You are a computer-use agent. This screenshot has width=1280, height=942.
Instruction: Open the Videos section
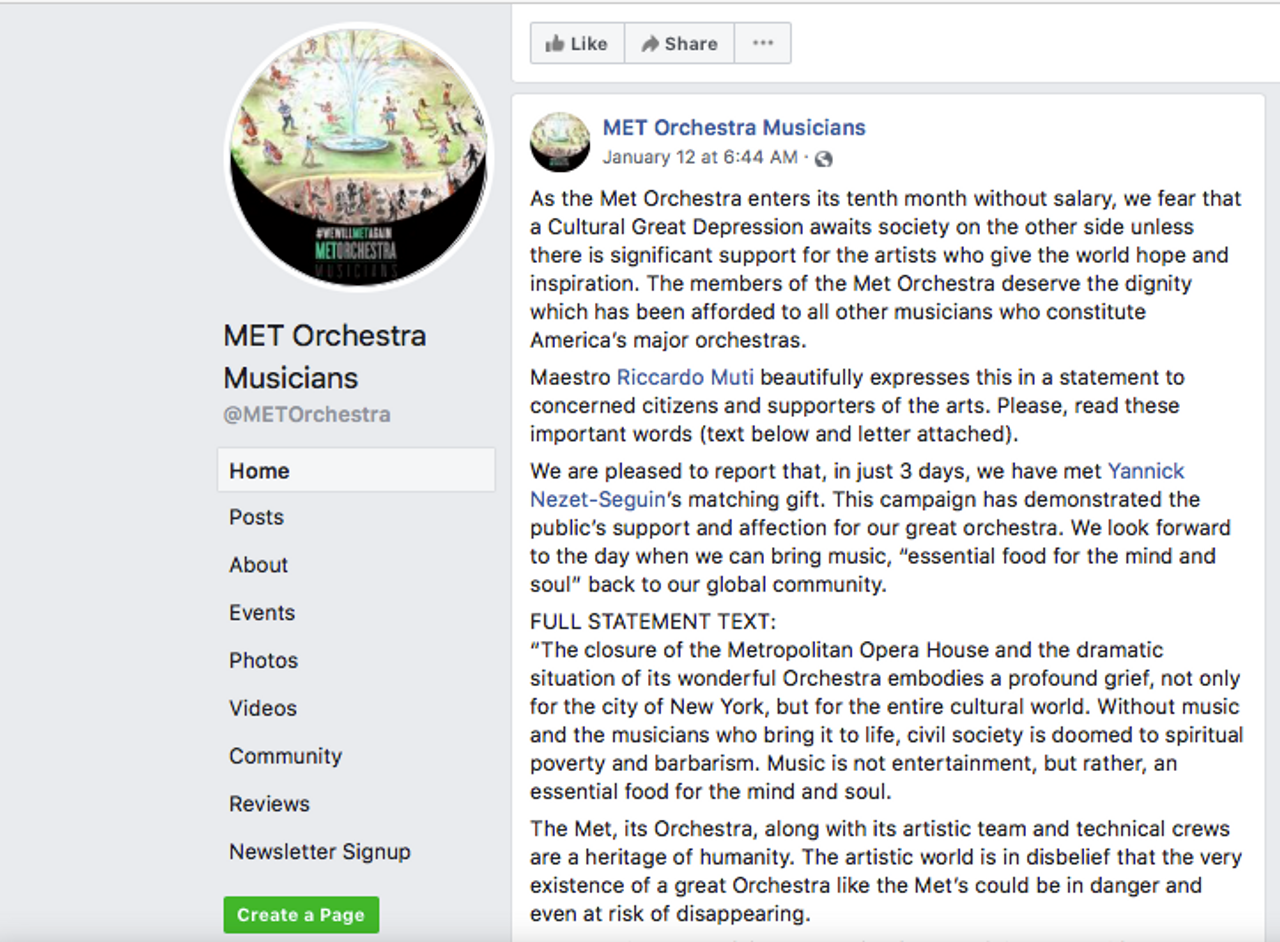pos(262,708)
